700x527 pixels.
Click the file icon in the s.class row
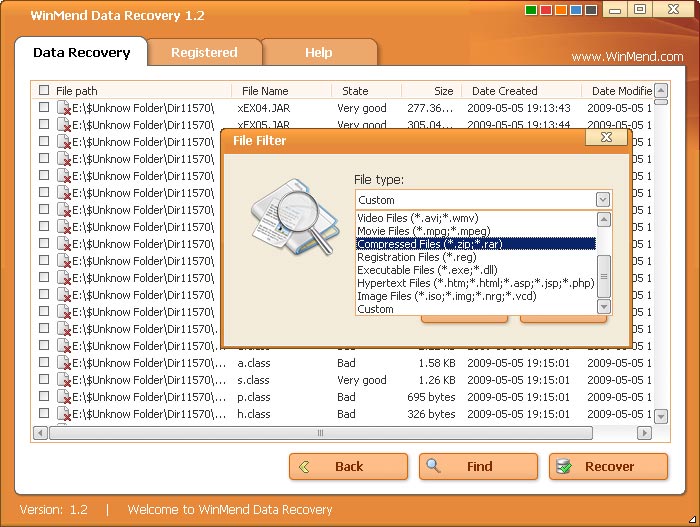63,380
